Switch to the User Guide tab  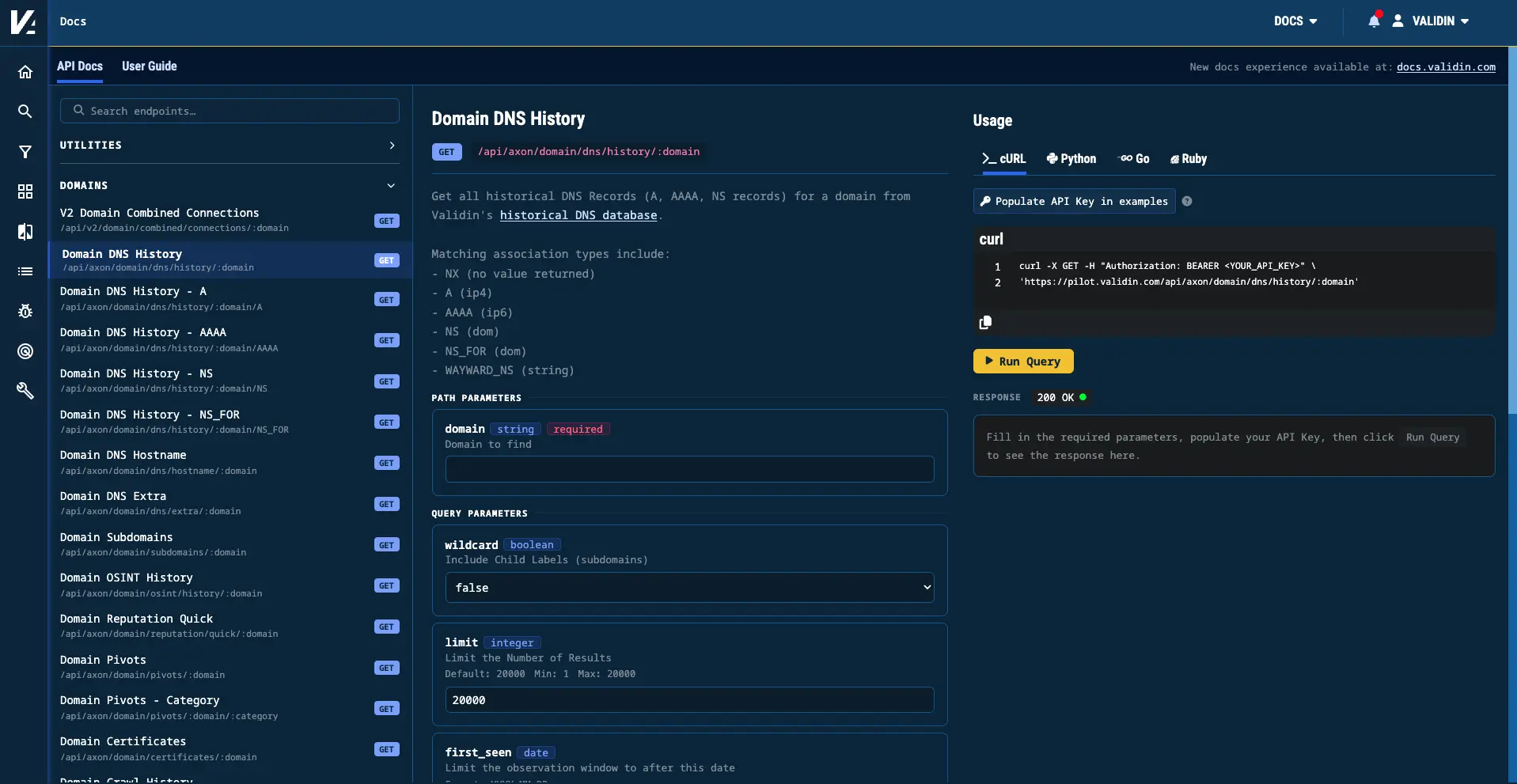pyautogui.click(x=150, y=66)
